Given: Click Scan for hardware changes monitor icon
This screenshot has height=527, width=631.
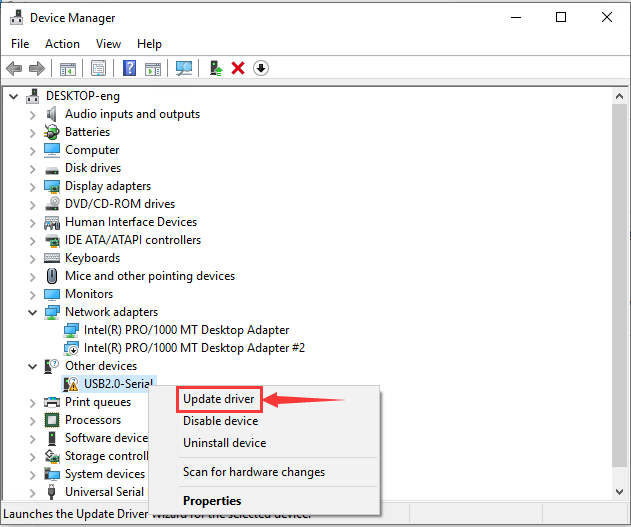Looking at the screenshot, I should [184, 68].
